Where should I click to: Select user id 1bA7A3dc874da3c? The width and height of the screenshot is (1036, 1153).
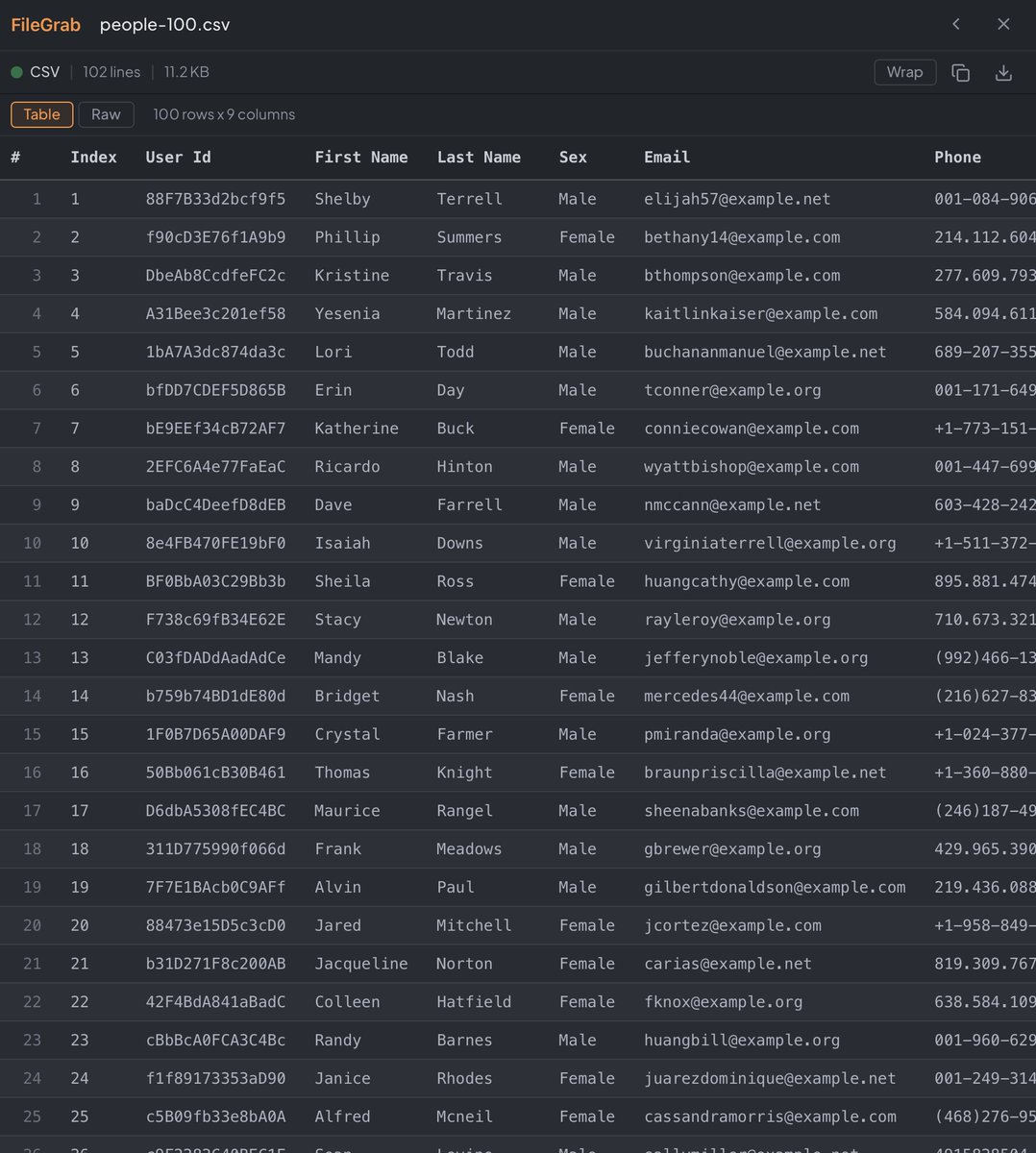215,352
